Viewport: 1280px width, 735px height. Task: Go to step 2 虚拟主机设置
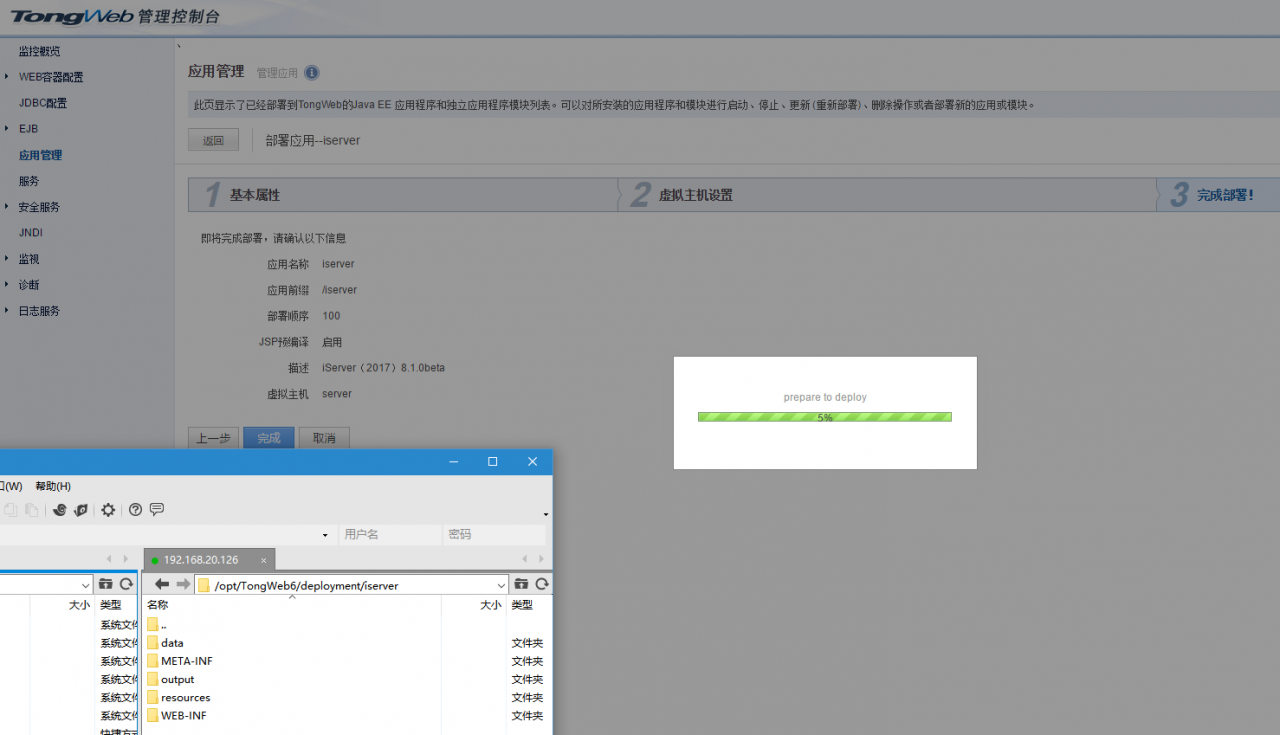pos(888,195)
